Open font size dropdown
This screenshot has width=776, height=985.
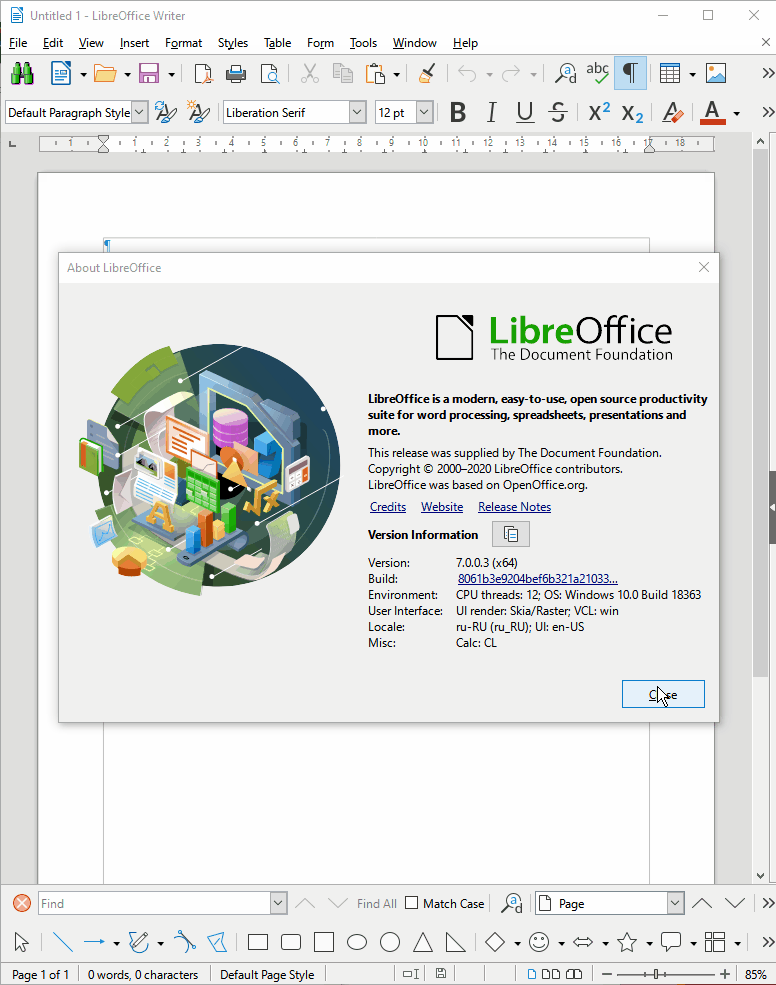tap(425, 112)
